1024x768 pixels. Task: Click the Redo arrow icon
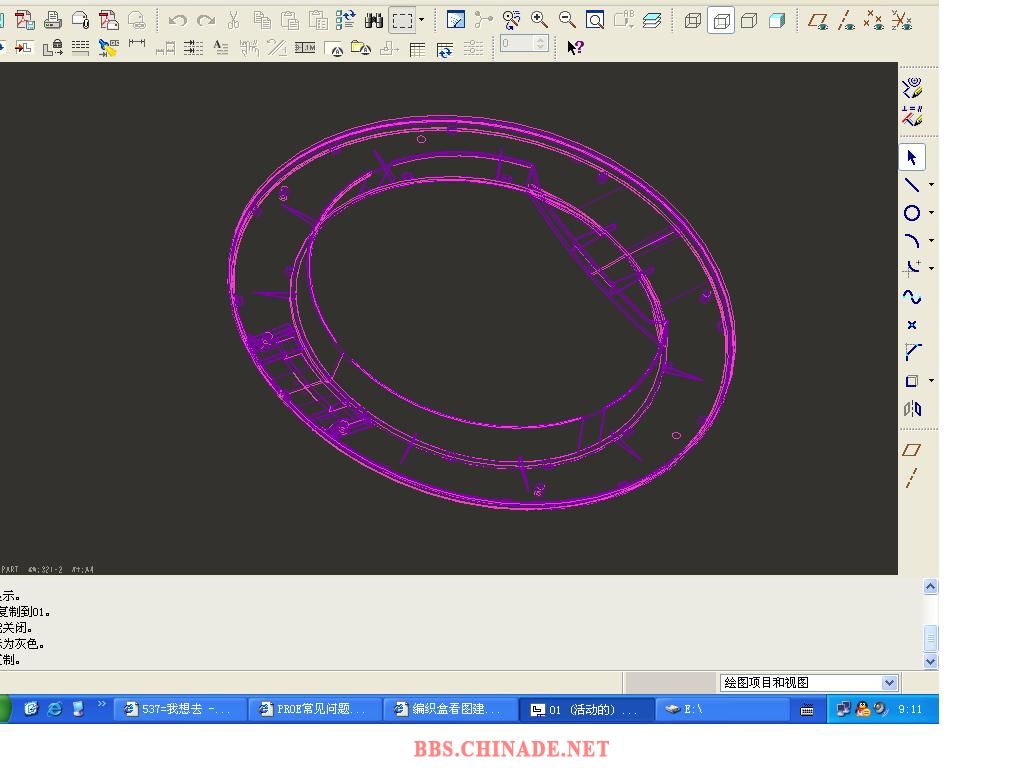206,21
